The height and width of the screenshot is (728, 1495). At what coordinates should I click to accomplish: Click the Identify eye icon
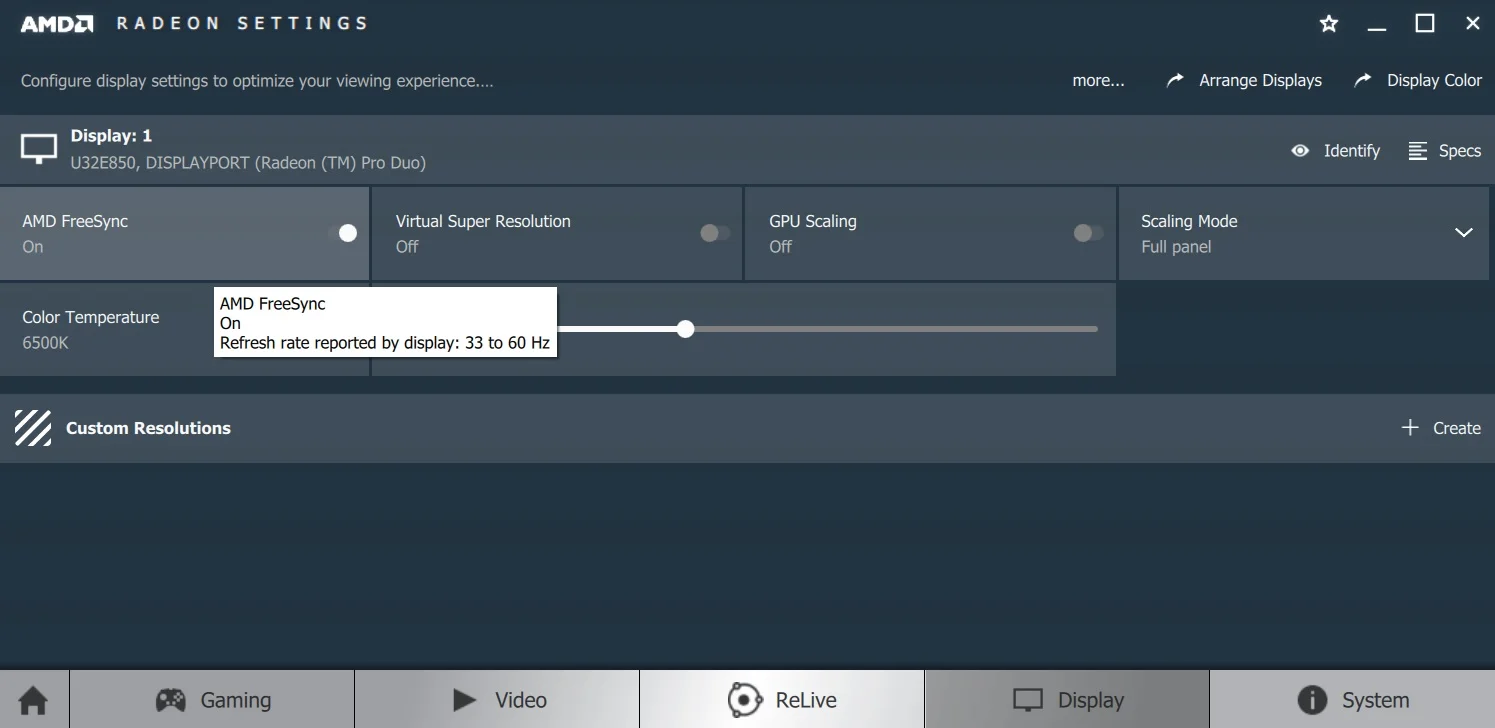point(1300,151)
